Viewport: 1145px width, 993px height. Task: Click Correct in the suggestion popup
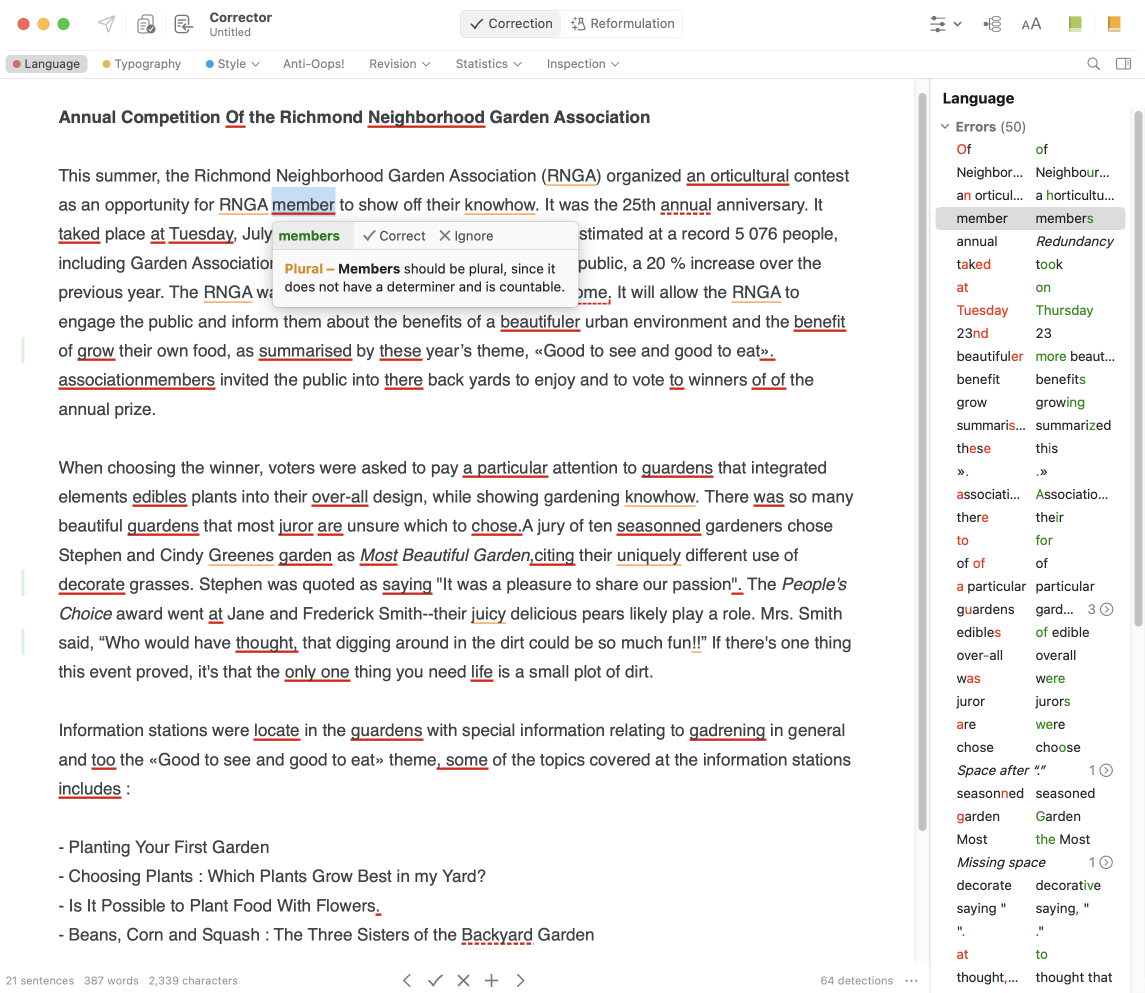(394, 236)
